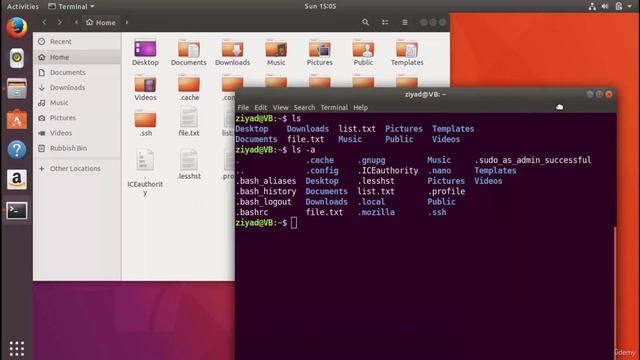Select Documents in Files sidebar
This screenshot has height=360, width=640.
tap(77, 72)
